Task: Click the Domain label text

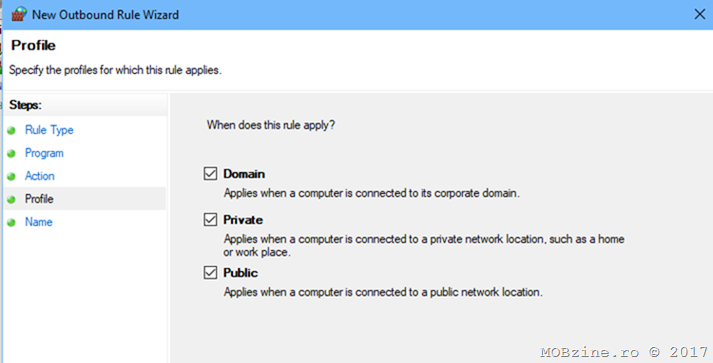Action: click(244, 174)
